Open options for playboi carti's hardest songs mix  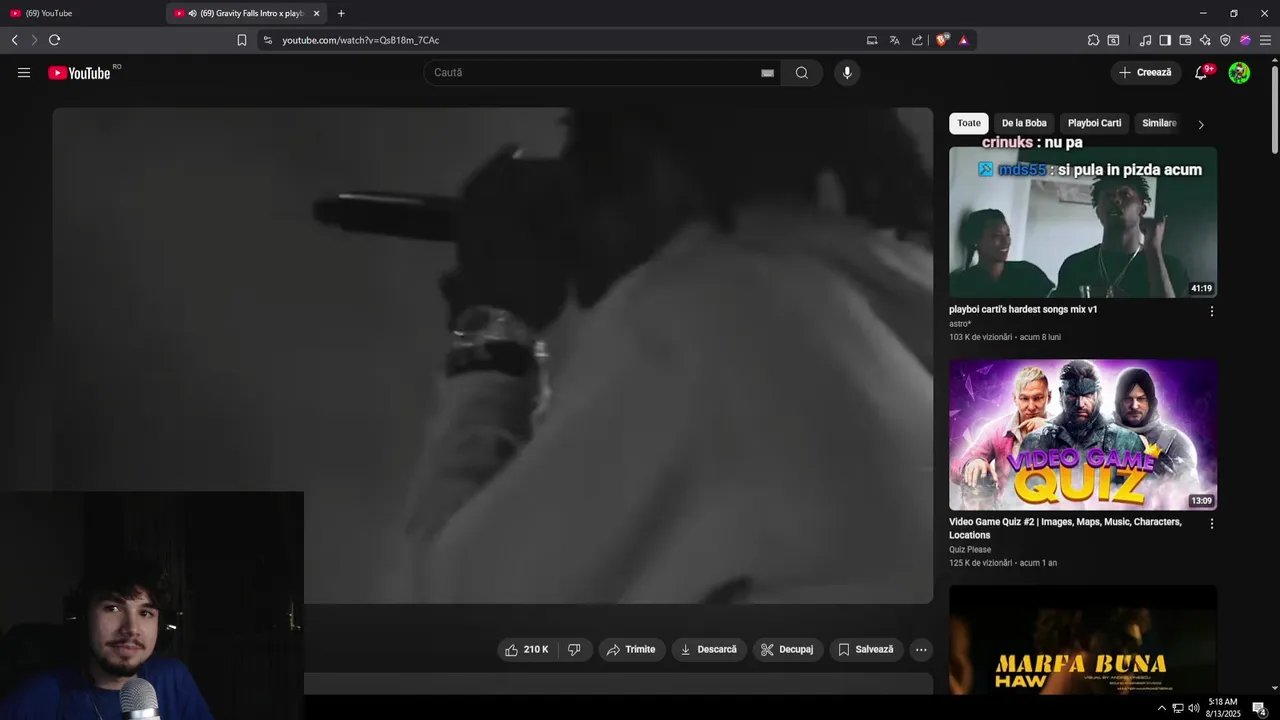pyautogui.click(x=1212, y=312)
